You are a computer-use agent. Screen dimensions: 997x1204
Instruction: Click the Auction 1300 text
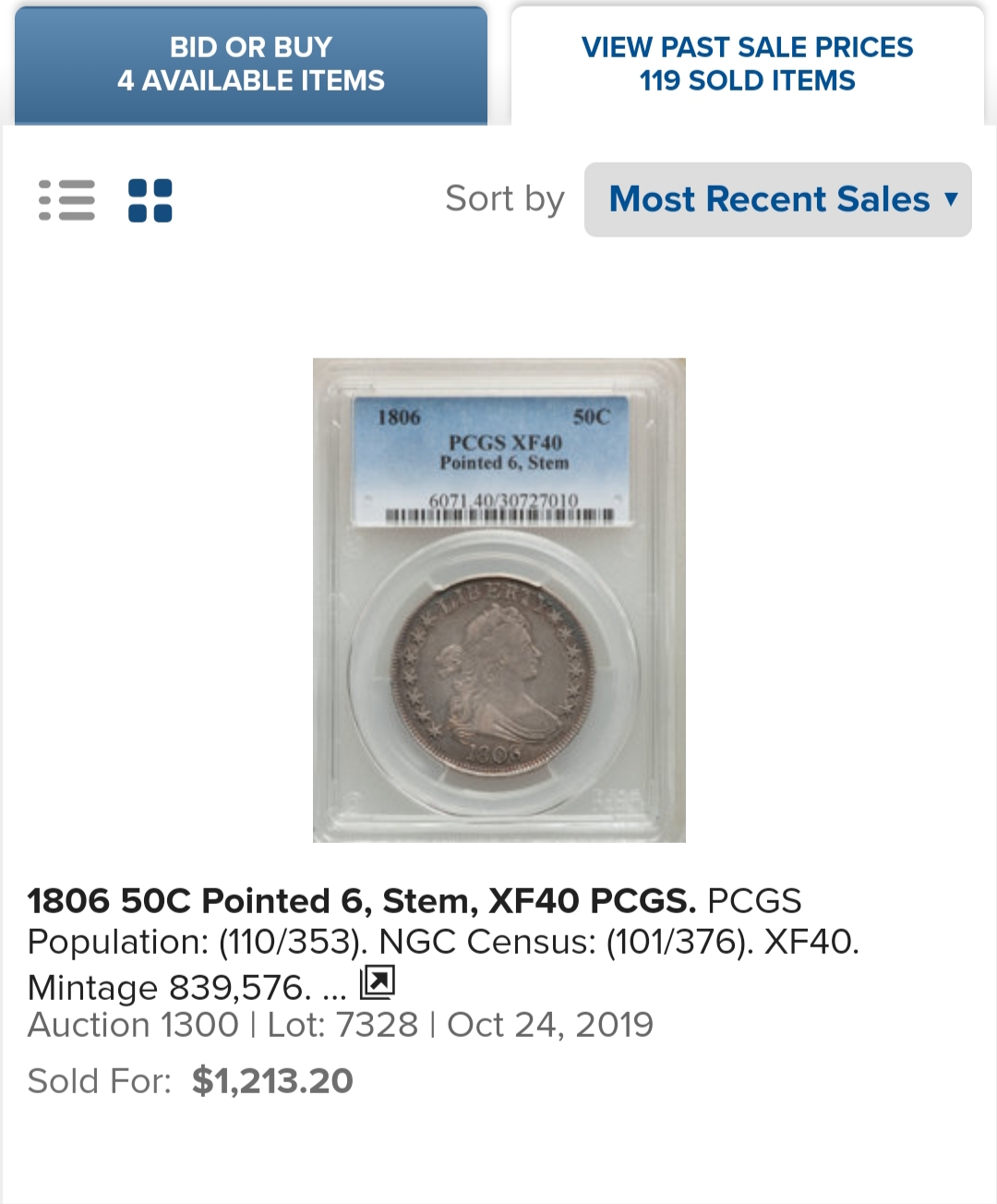(x=133, y=1025)
